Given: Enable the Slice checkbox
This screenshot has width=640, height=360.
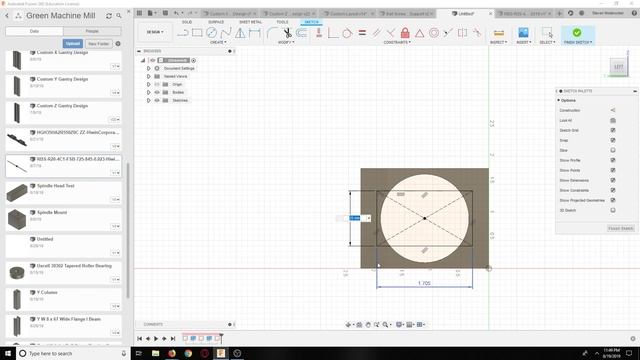Looking at the screenshot, I should pyautogui.click(x=613, y=150).
